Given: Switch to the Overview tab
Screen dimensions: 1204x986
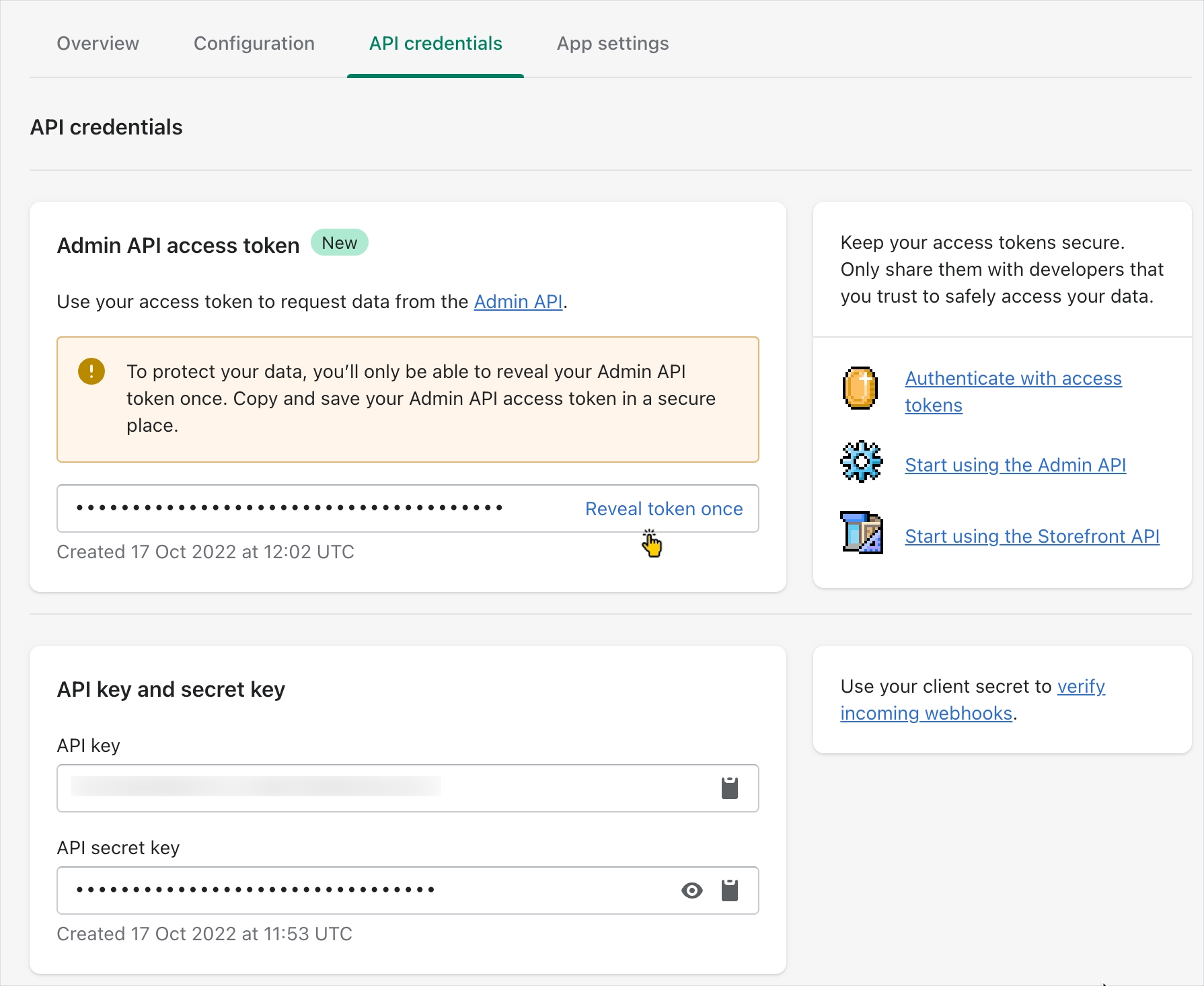Looking at the screenshot, I should point(98,44).
